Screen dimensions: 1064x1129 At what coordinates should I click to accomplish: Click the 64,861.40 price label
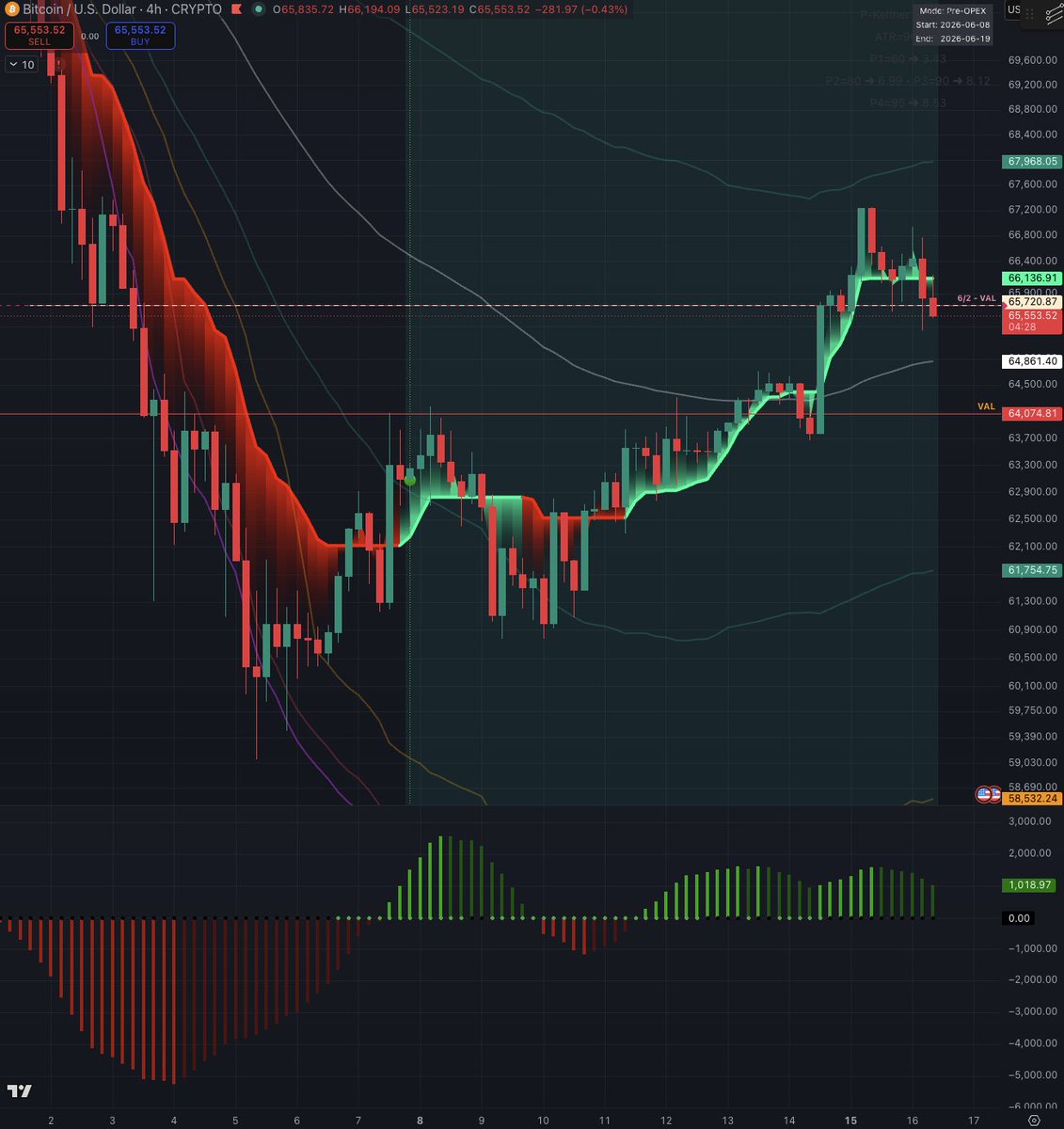(1032, 361)
